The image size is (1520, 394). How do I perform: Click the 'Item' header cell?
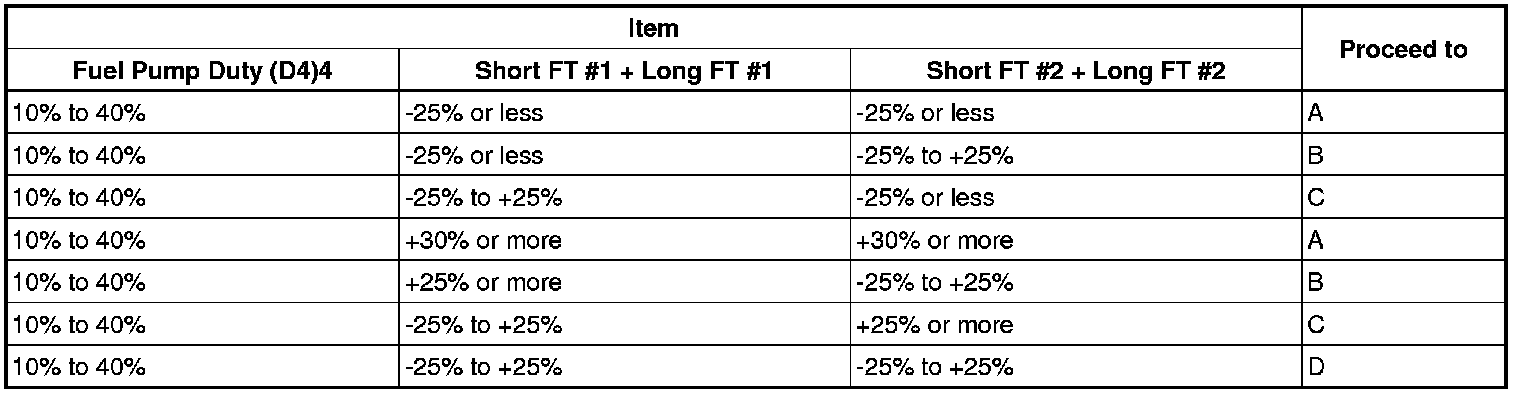click(x=653, y=28)
